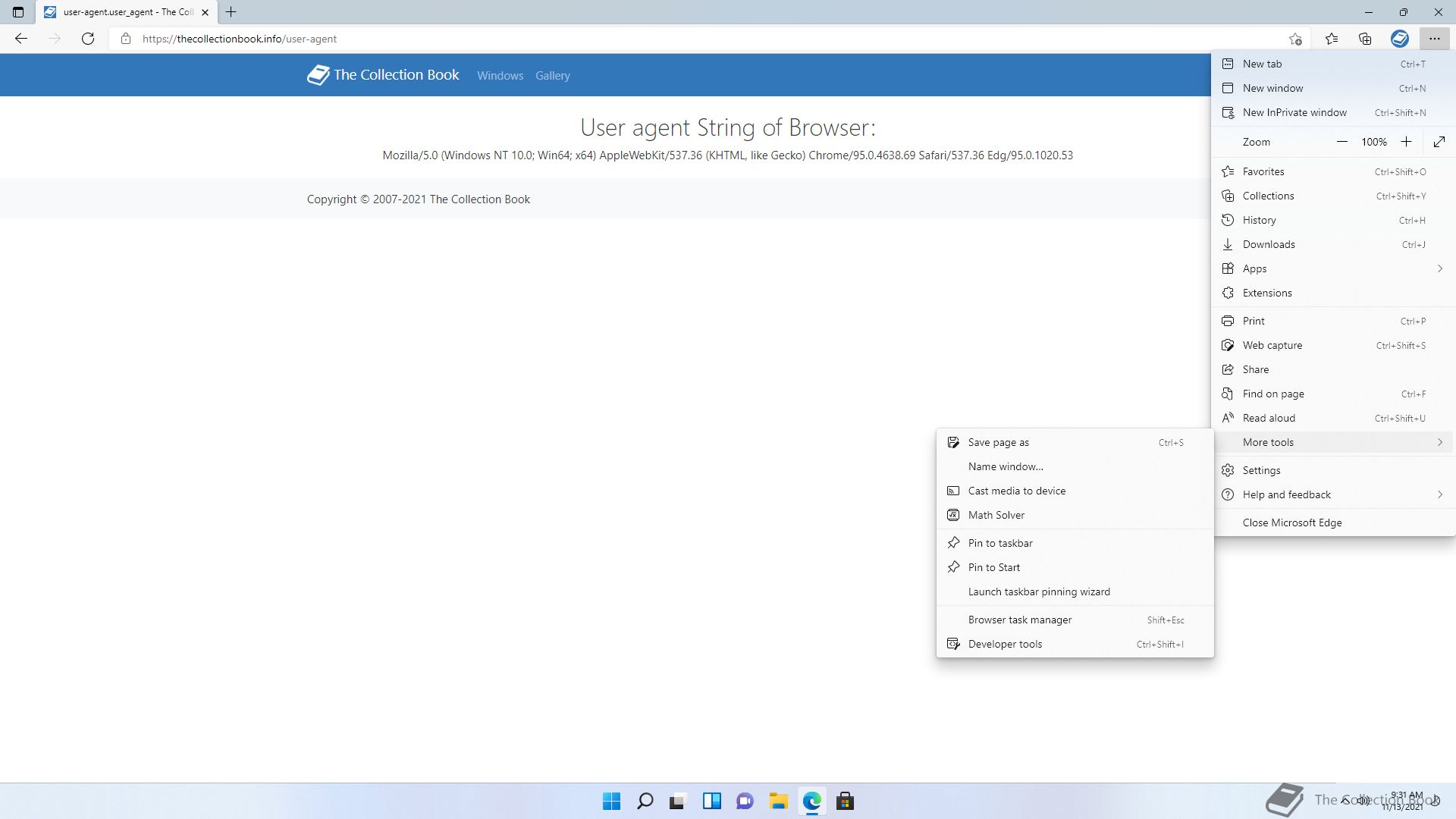Enter full screen via zoom arrow icon
The width and height of the screenshot is (1456, 819).
1439,142
